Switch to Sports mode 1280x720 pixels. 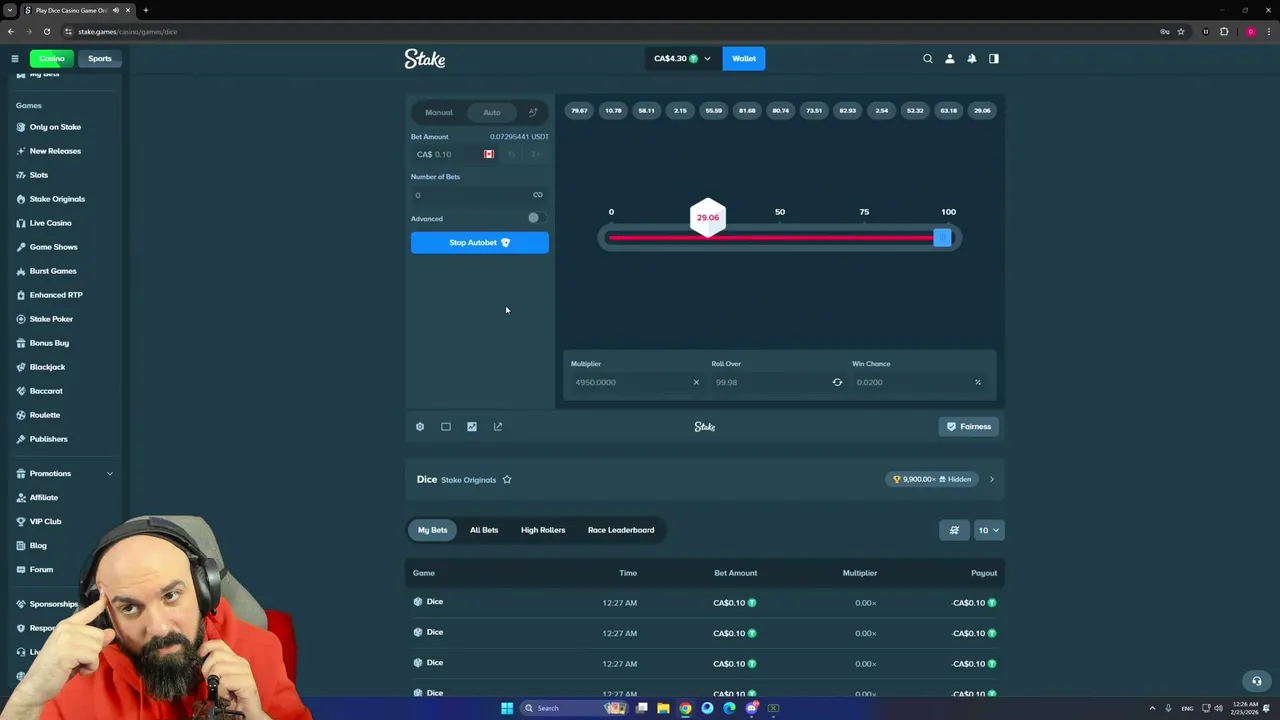[100, 58]
